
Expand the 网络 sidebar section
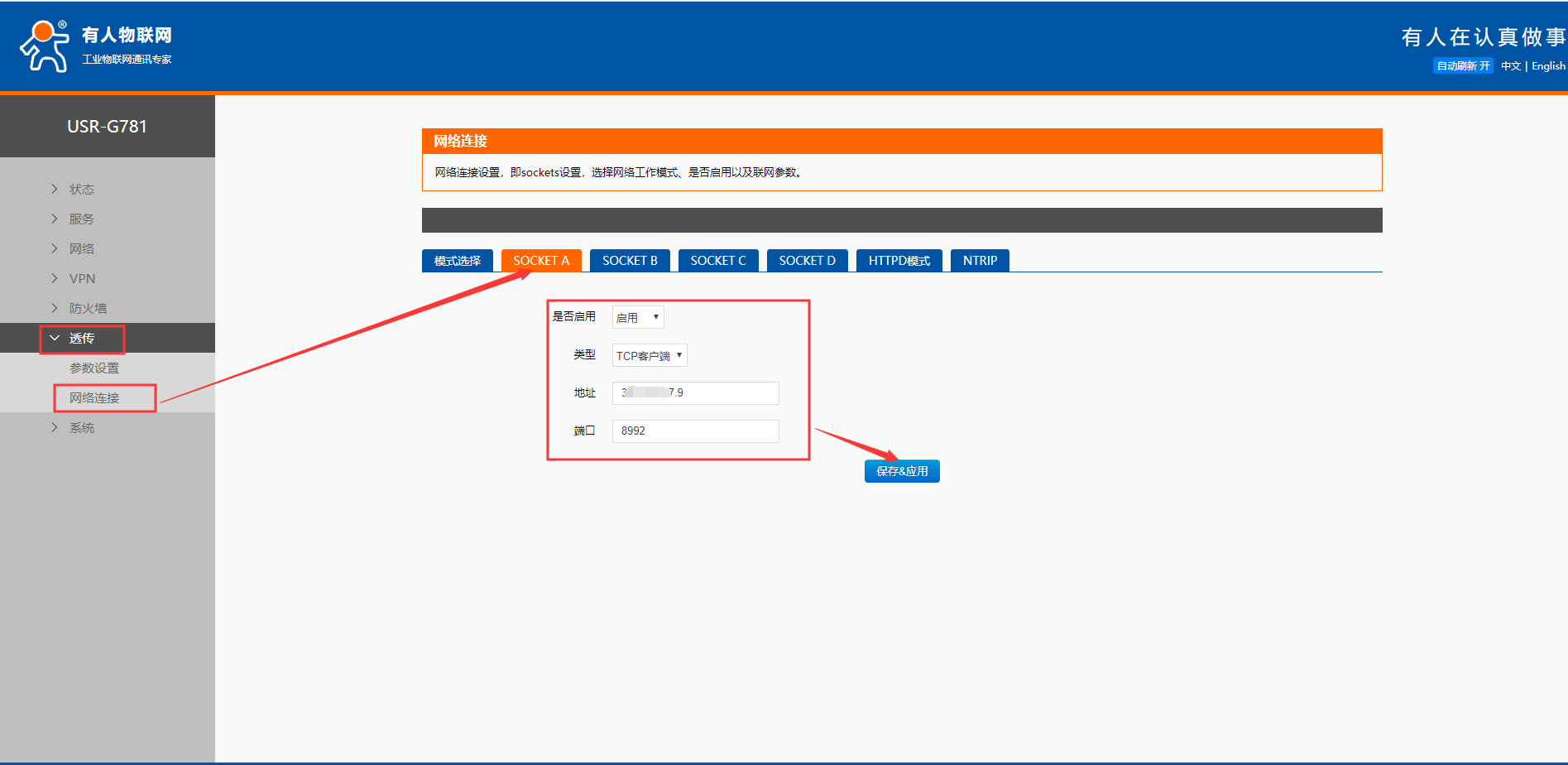click(x=81, y=249)
